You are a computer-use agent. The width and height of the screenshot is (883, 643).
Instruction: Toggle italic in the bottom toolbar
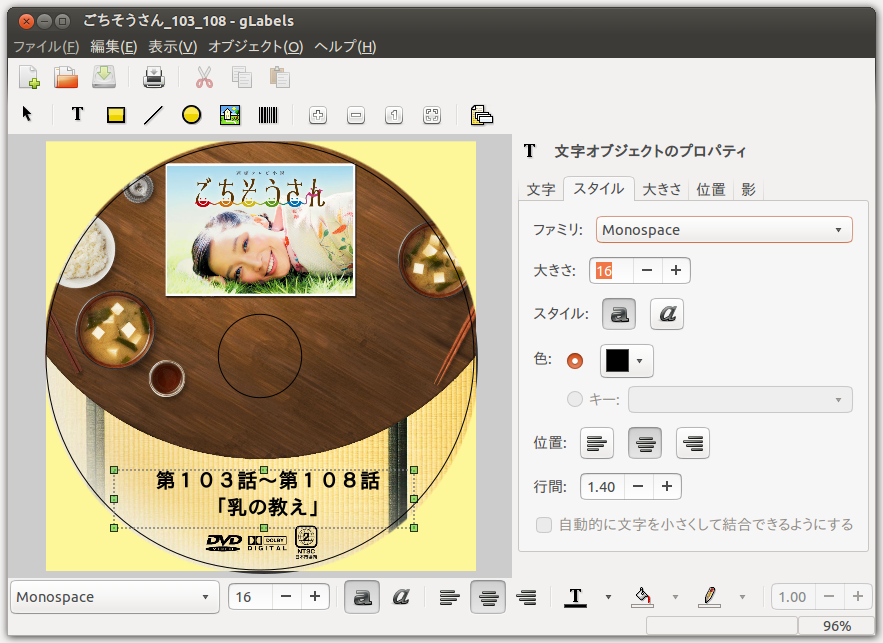click(401, 597)
